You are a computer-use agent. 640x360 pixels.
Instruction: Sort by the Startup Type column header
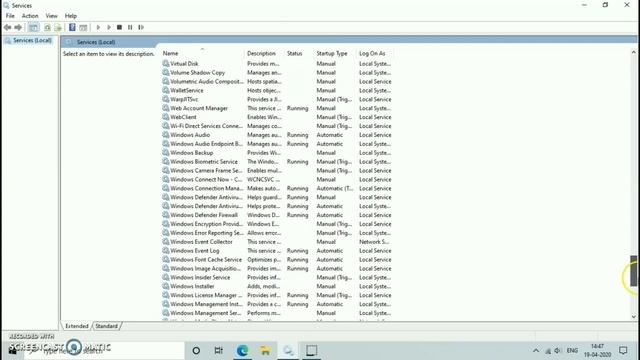(x=332, y=53)
